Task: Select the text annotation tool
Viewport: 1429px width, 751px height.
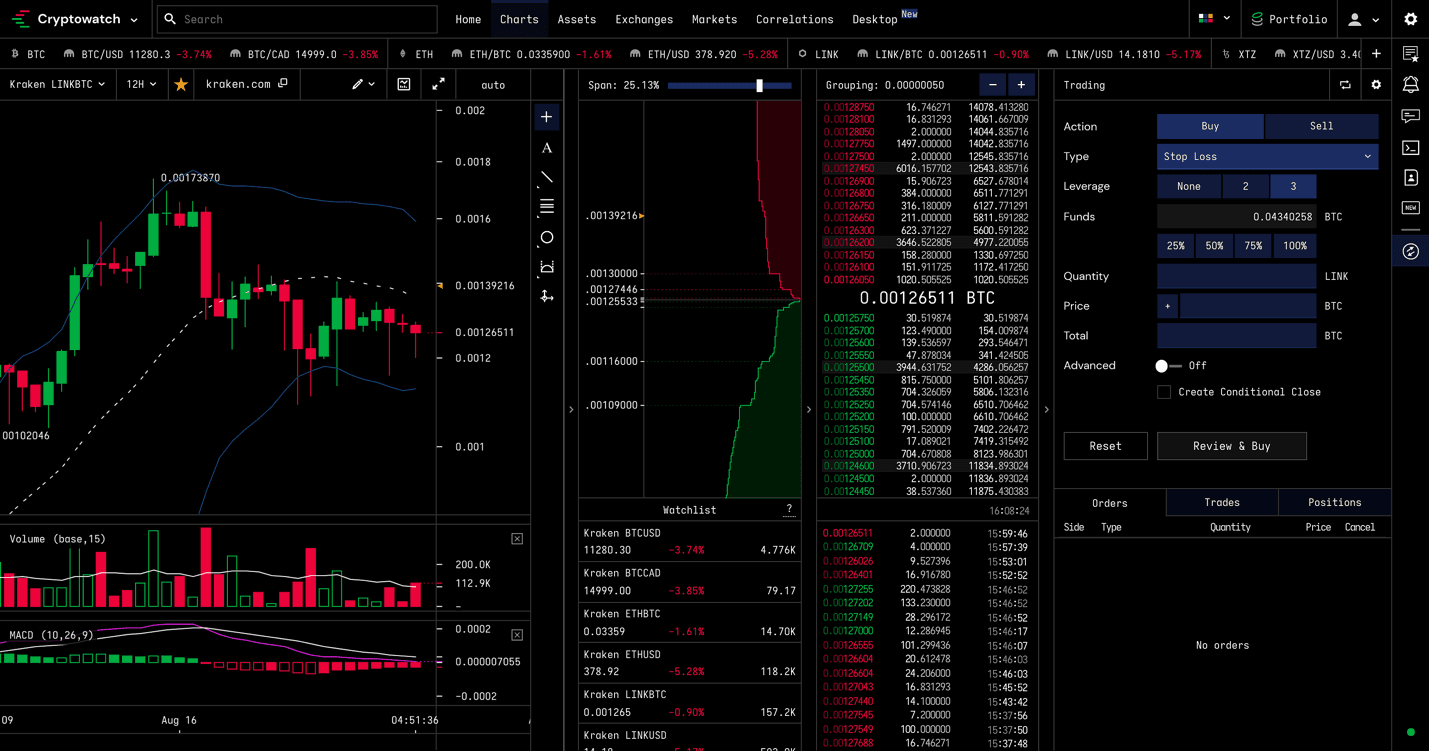Action: pyautogui.click(x=547, y=148)
